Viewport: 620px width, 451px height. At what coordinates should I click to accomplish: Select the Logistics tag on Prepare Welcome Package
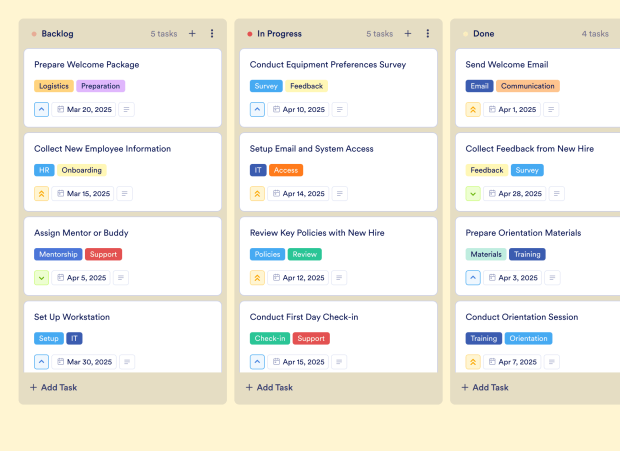click(x=53, y=86)
